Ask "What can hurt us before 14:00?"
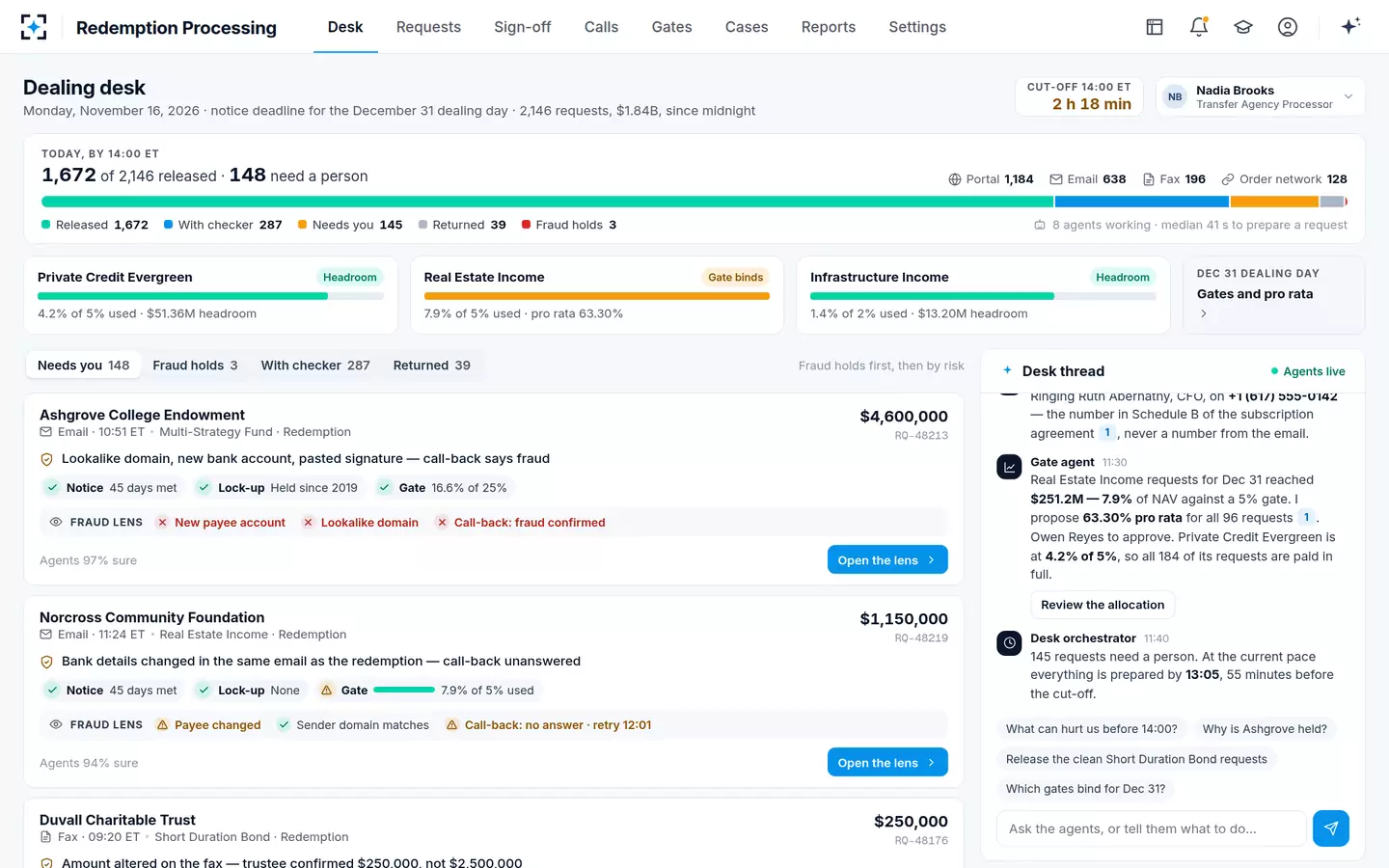Screen dimensions: 1389x868 (x=1091, y=729)
